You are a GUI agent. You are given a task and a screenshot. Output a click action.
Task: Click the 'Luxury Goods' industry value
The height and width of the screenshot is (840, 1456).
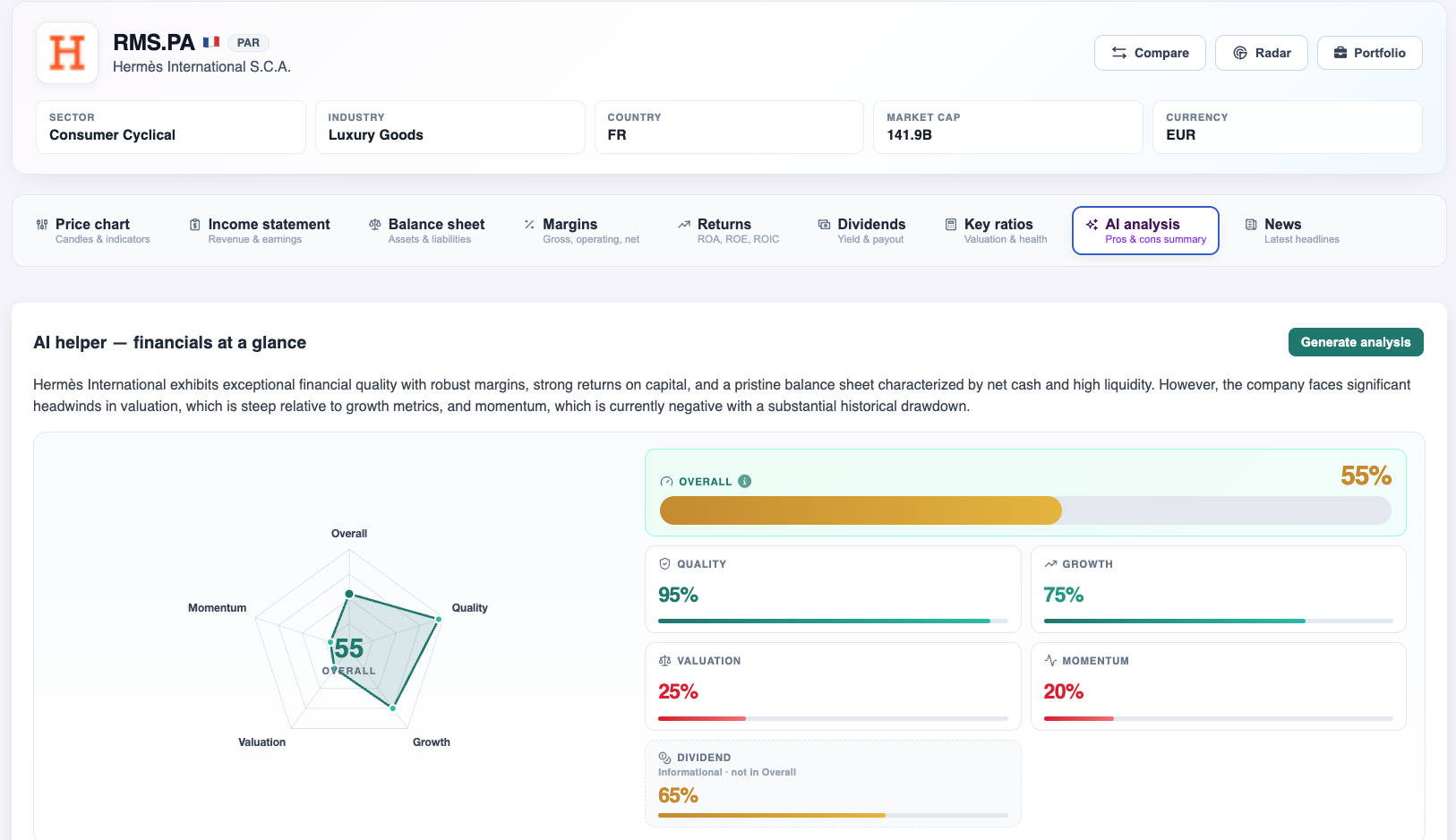(x=375, y=135)
